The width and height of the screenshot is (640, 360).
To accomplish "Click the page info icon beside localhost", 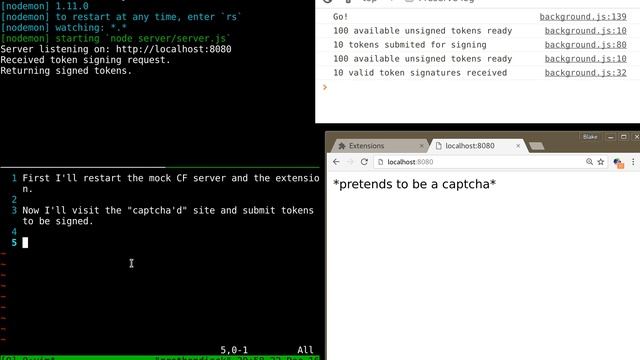I will (380, 162).
